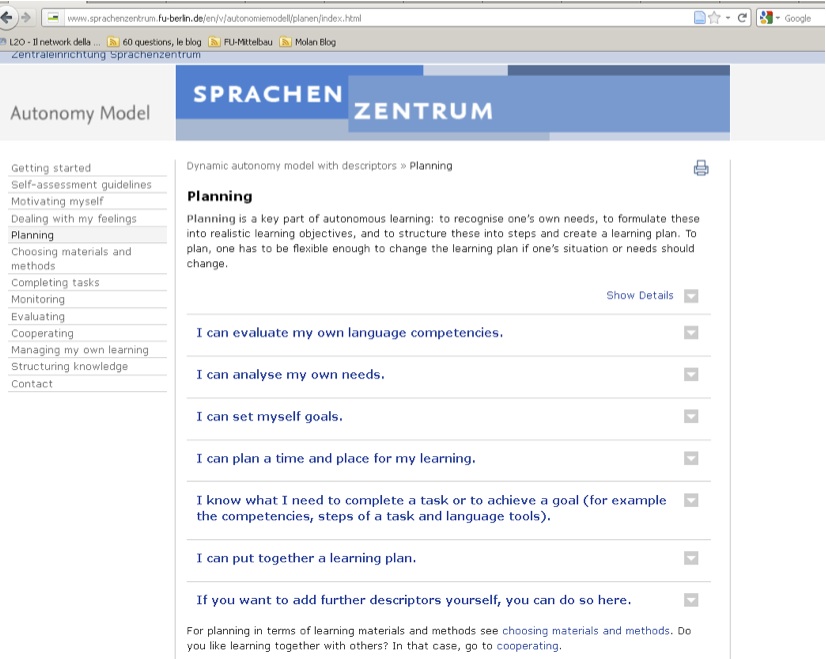This screenshot has height=659, width=826.
Task: Expand 'I can evaluate my own language competencies'
Action: coord(691,333)
